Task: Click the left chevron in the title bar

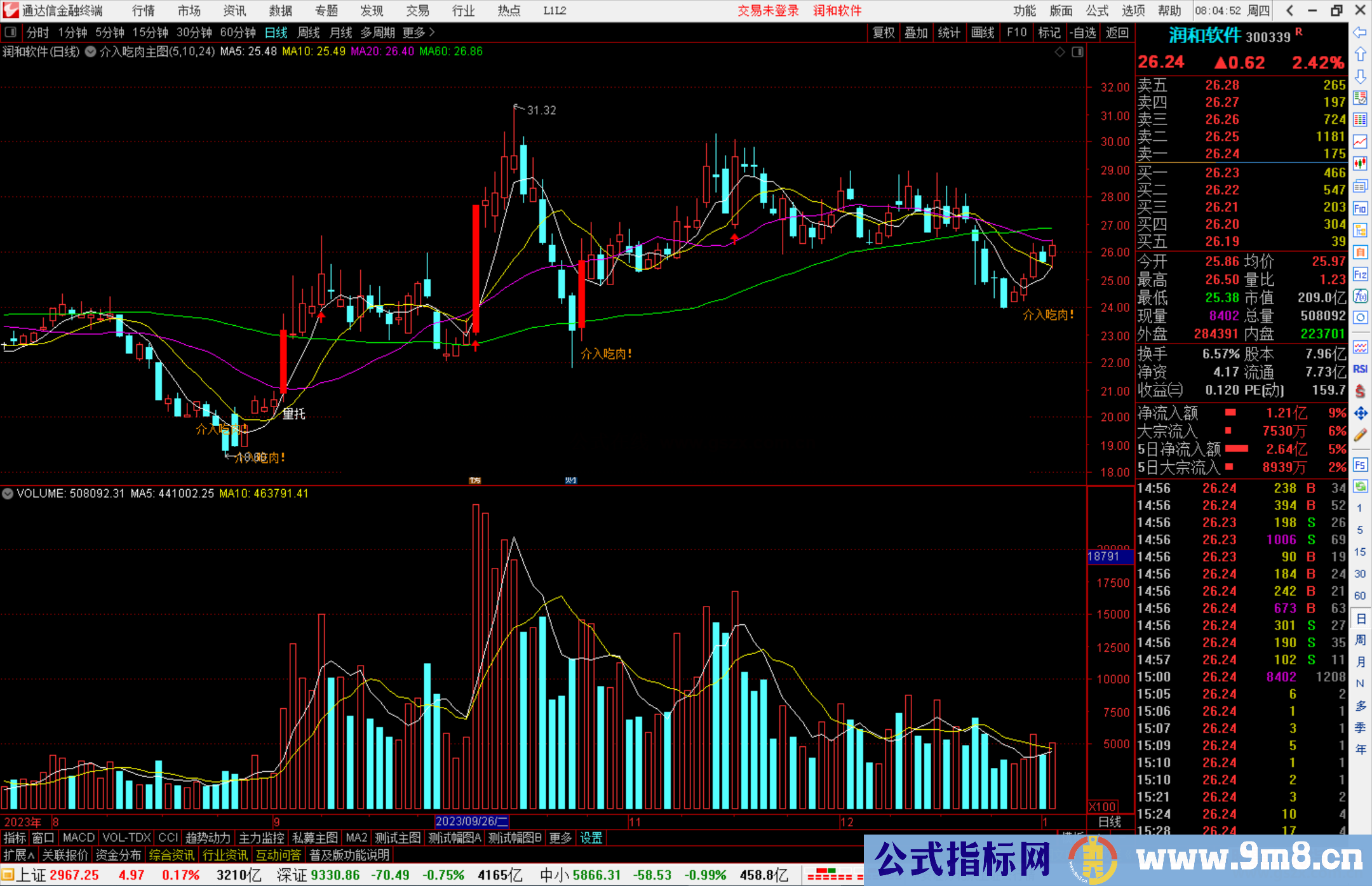Action: (x=1289, y=11)
